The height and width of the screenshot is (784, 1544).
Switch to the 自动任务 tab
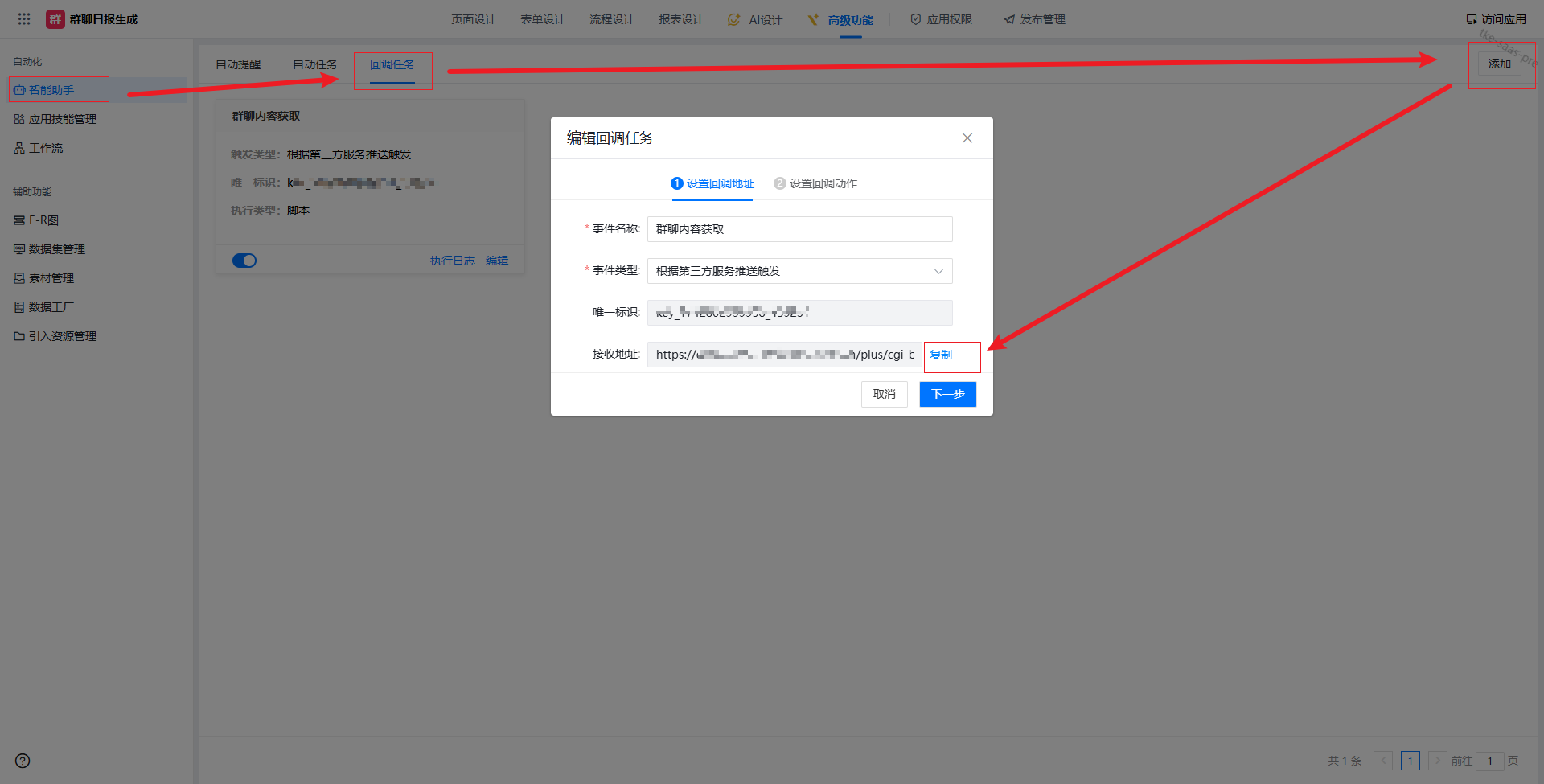coord(314,64)
